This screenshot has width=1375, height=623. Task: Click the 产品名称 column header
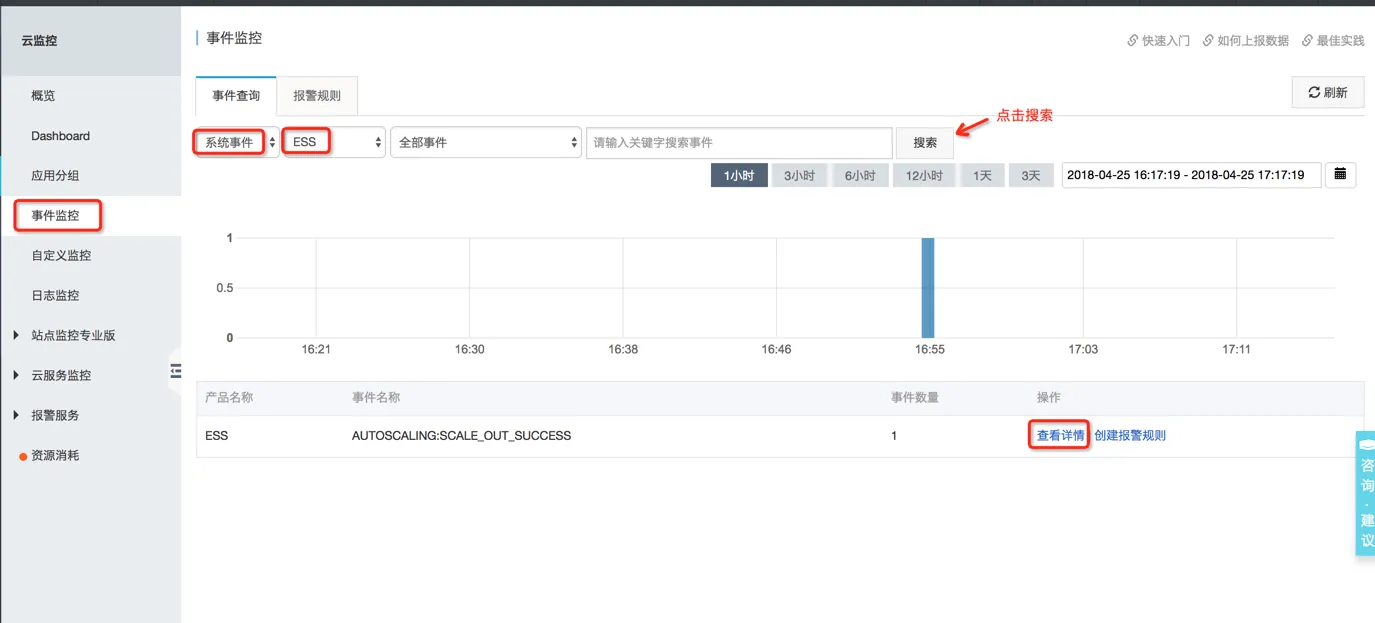pos(229,398)
